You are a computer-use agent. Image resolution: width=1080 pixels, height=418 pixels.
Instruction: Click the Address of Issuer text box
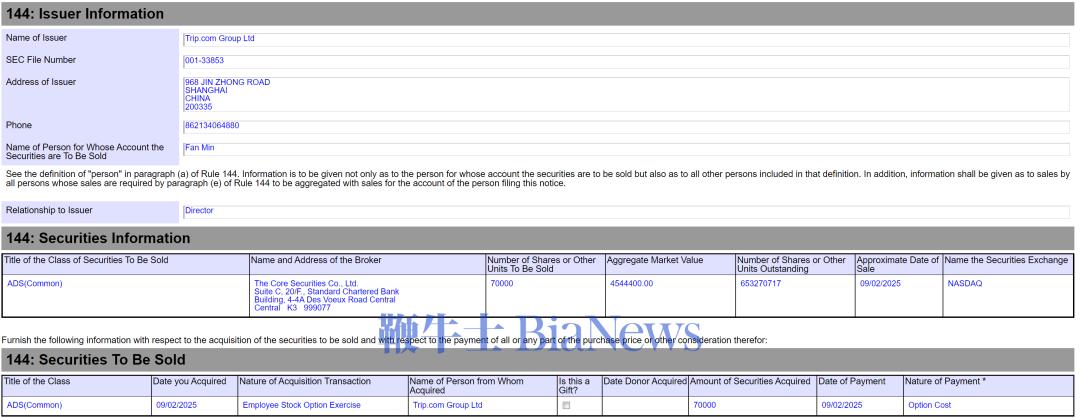click(x=625, y=94)
